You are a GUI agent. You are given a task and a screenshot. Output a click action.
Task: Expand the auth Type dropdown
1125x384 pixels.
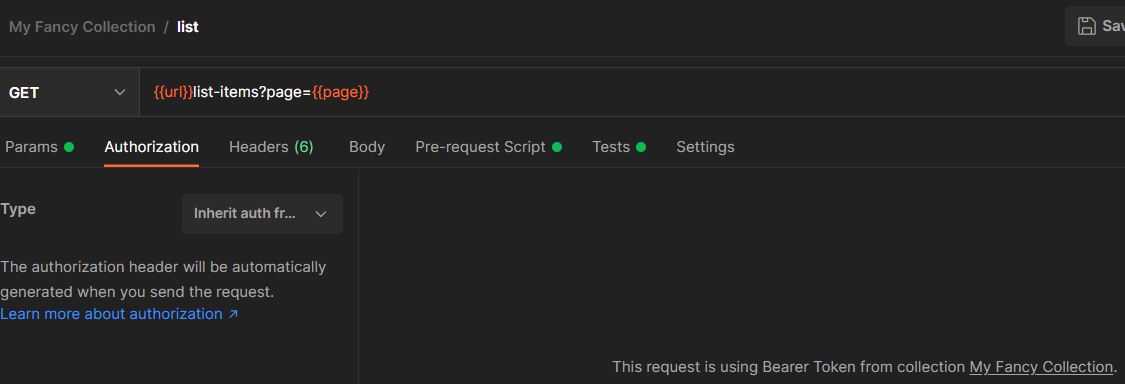point(262,214)
